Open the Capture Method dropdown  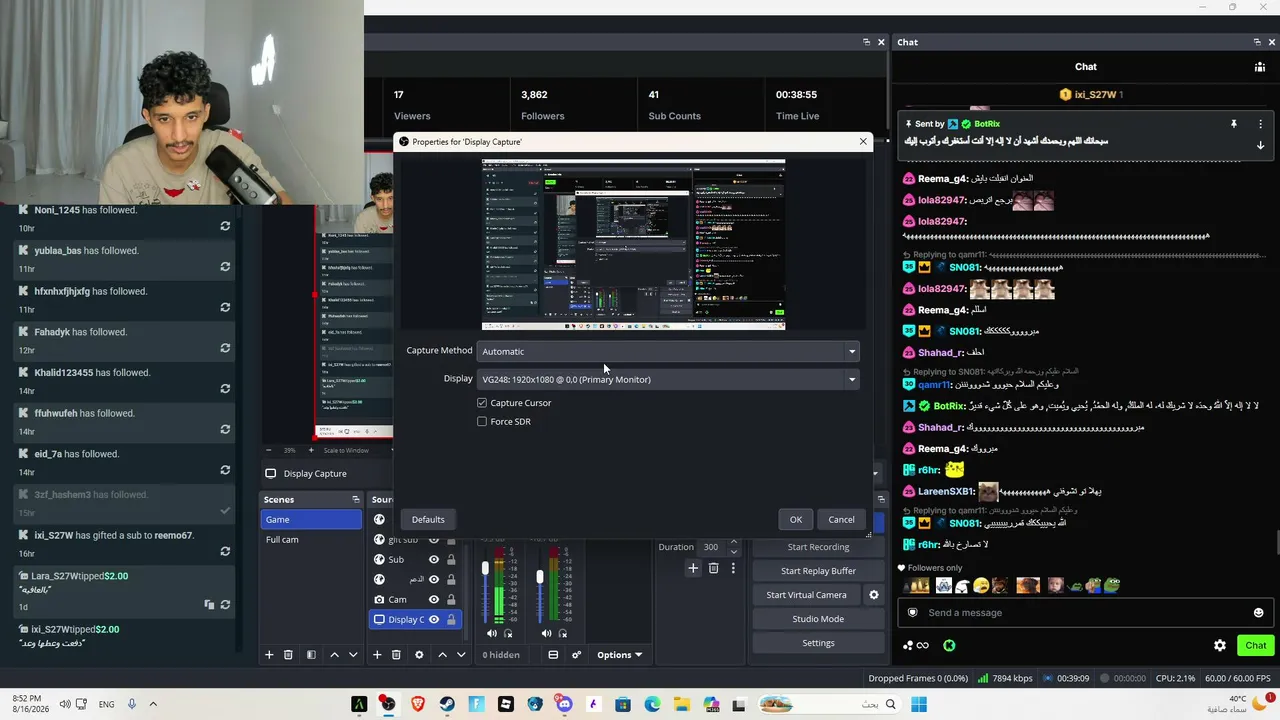[x=668, y=351]
